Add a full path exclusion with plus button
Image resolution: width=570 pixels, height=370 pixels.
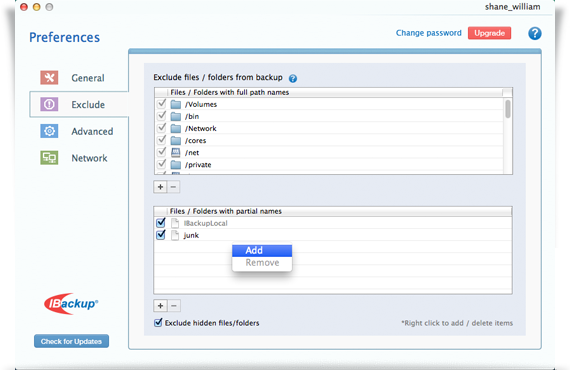[160, 187]
